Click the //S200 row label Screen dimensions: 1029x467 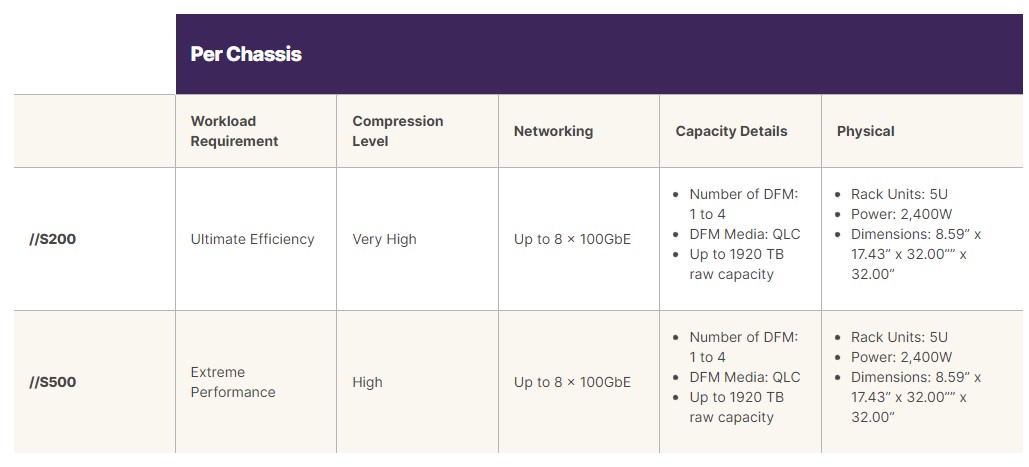pyautogui.click(x=52, y=239)
